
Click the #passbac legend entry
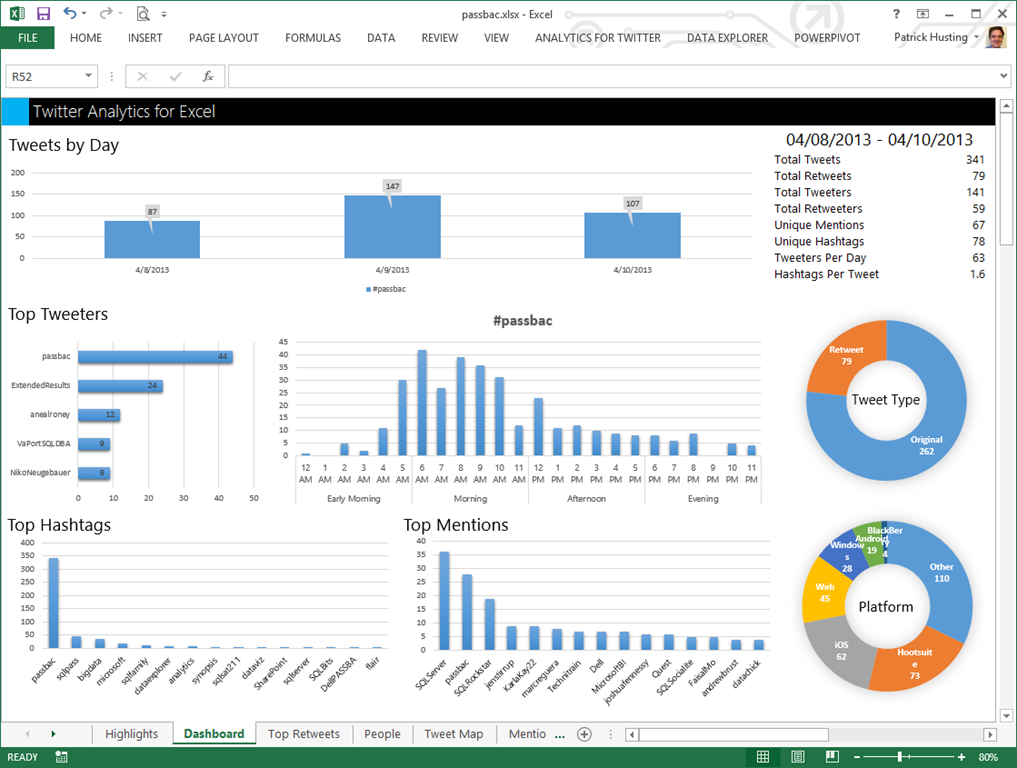[x=387, y=289]
